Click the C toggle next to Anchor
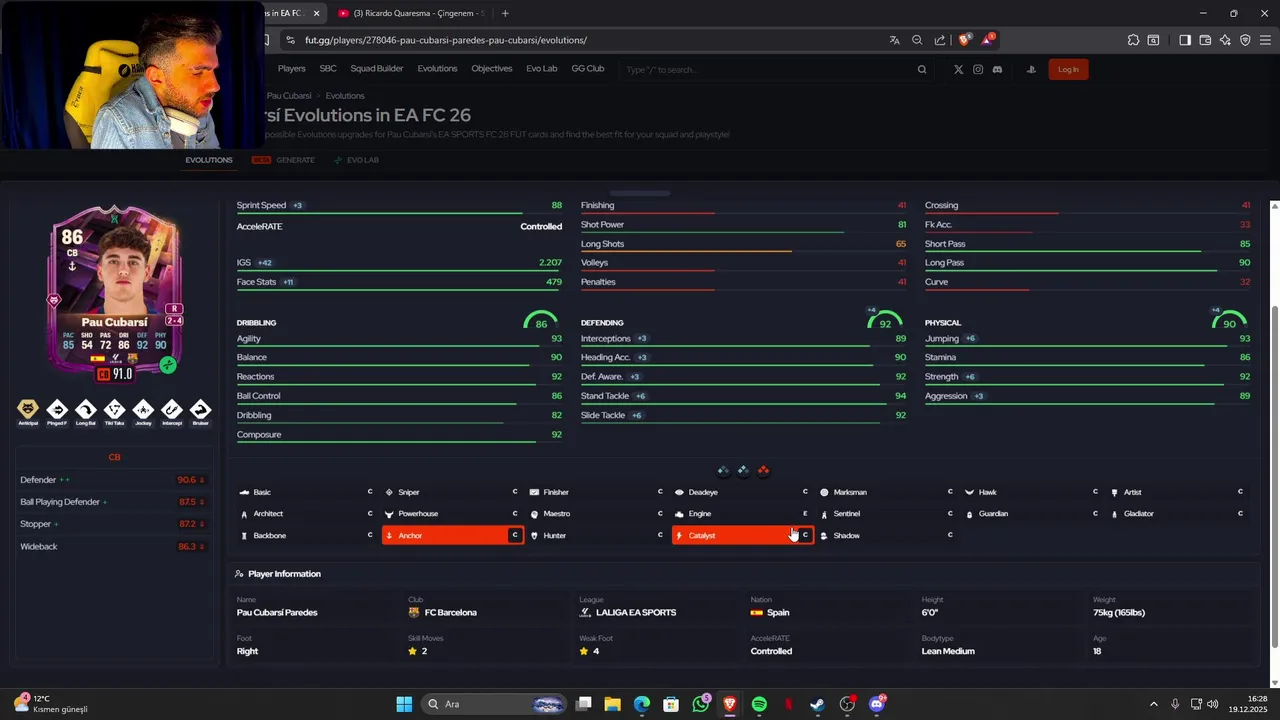Viewport: 1280px width, 720px height. (515, 535)
